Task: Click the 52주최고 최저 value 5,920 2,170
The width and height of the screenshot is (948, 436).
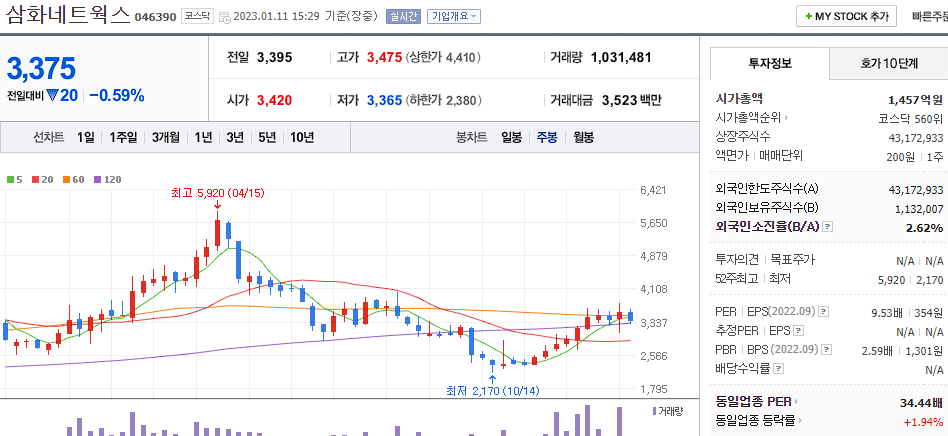Action: coord(911,279)
